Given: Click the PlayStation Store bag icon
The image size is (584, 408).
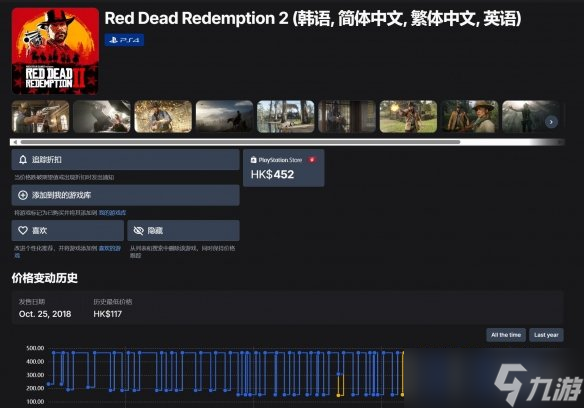Looking at the screenshot, I should click(253, 160).
